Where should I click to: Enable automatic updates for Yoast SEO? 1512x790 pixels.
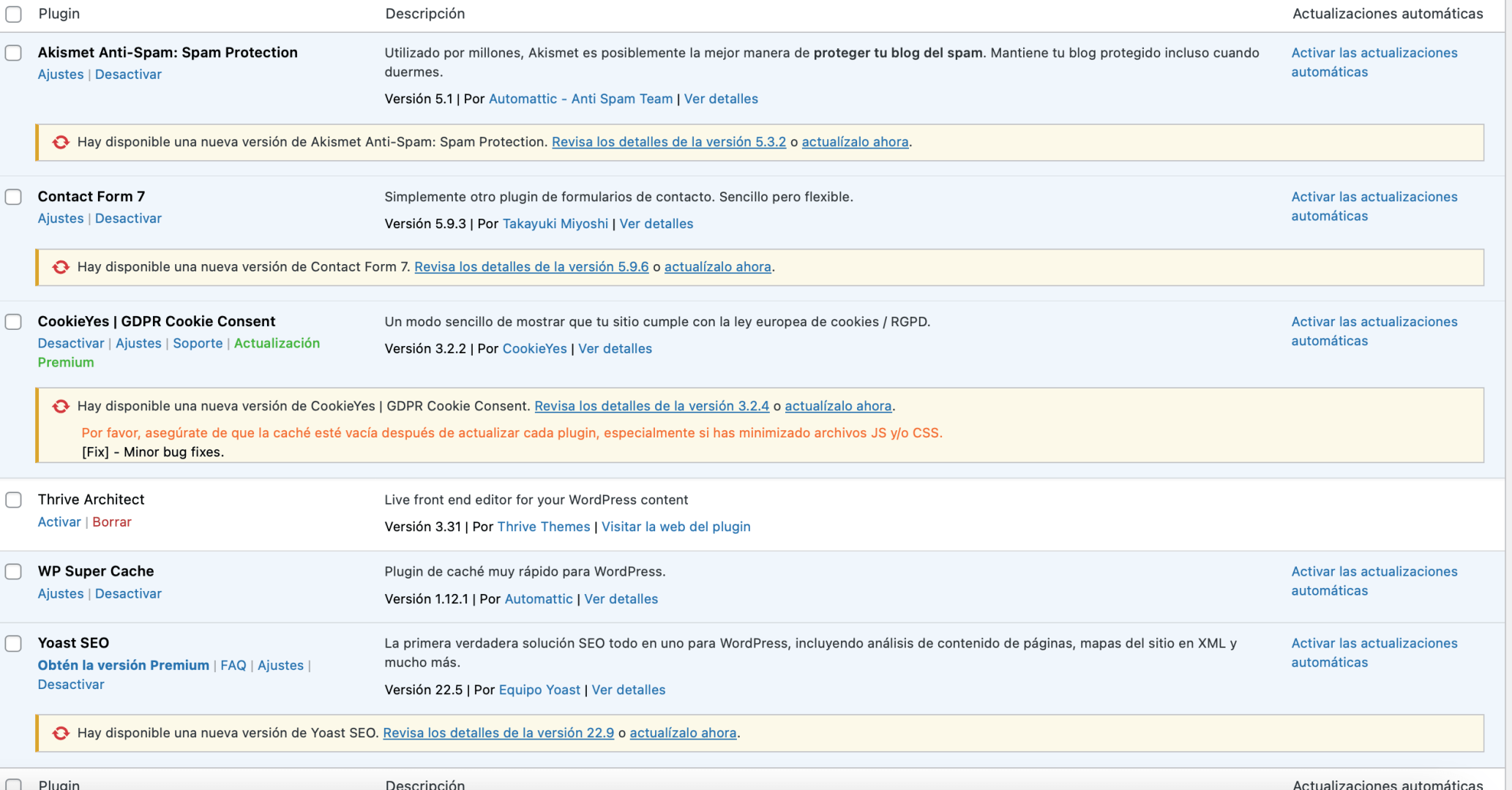(x=1374, y=652)
